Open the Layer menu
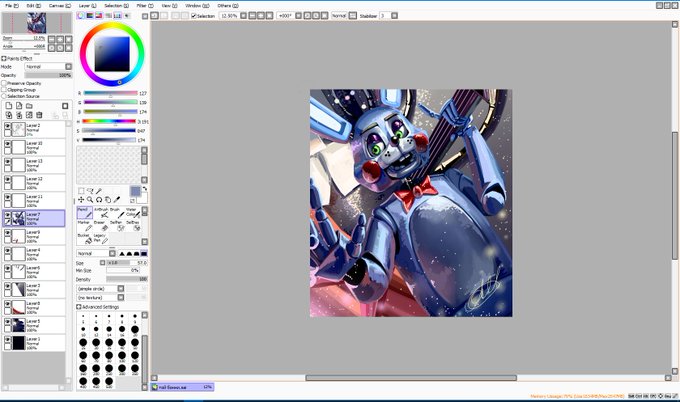680x402 pixels. click(88, 6)
